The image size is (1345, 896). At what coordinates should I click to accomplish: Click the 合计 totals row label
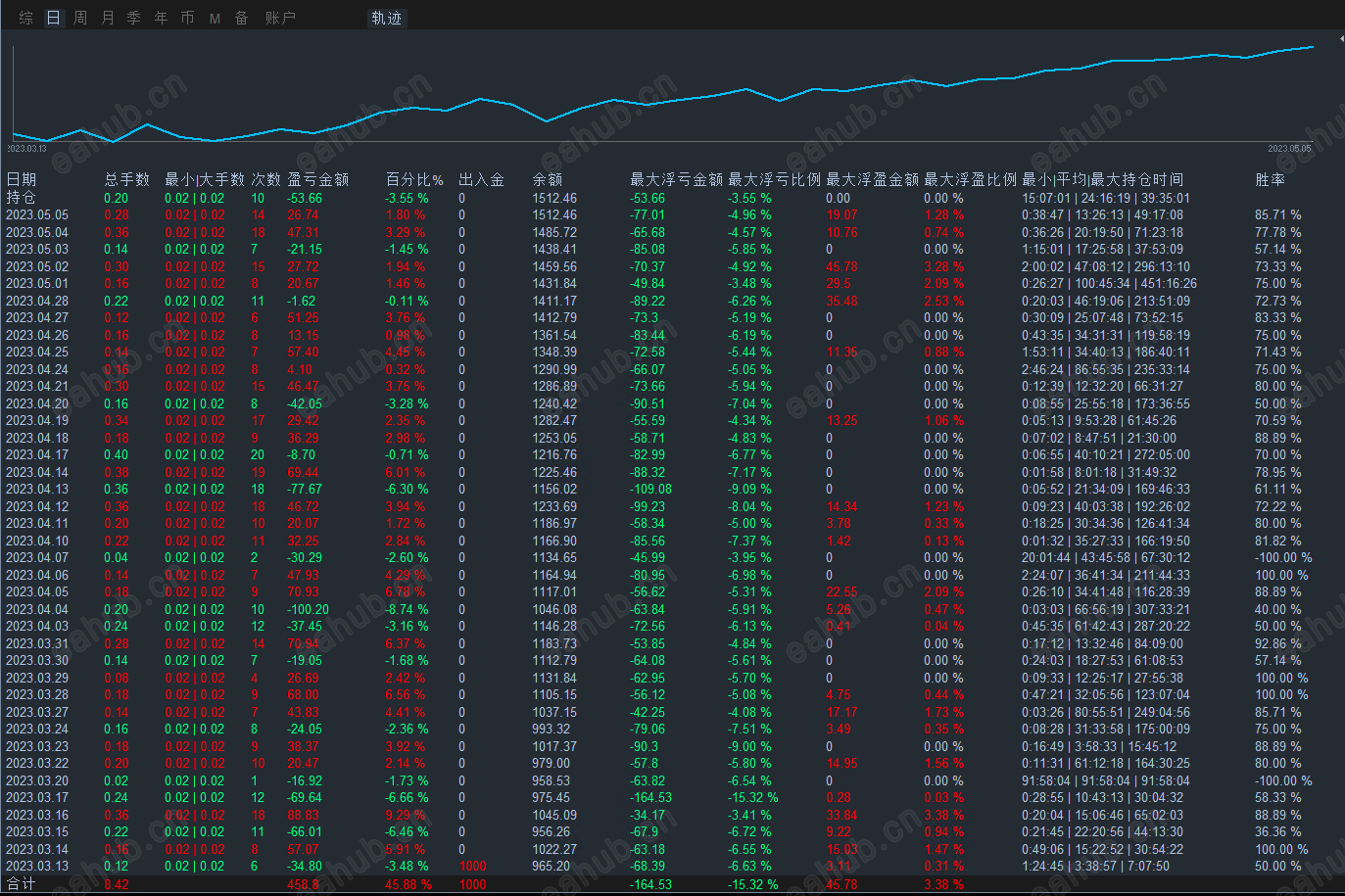tap(22, 884)
